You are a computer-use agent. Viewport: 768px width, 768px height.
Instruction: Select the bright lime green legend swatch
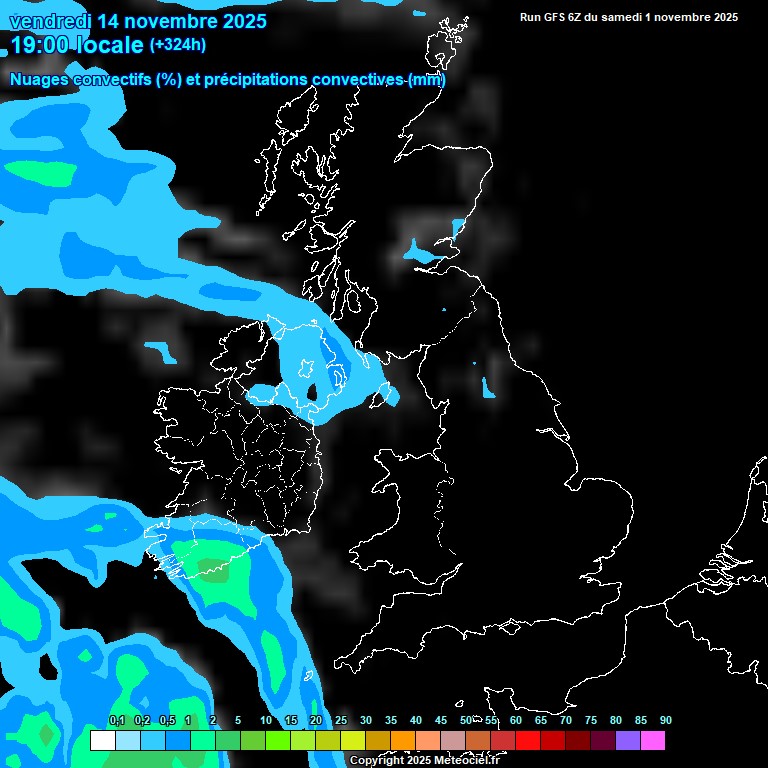pyautogui.click(x=278, y=741)
